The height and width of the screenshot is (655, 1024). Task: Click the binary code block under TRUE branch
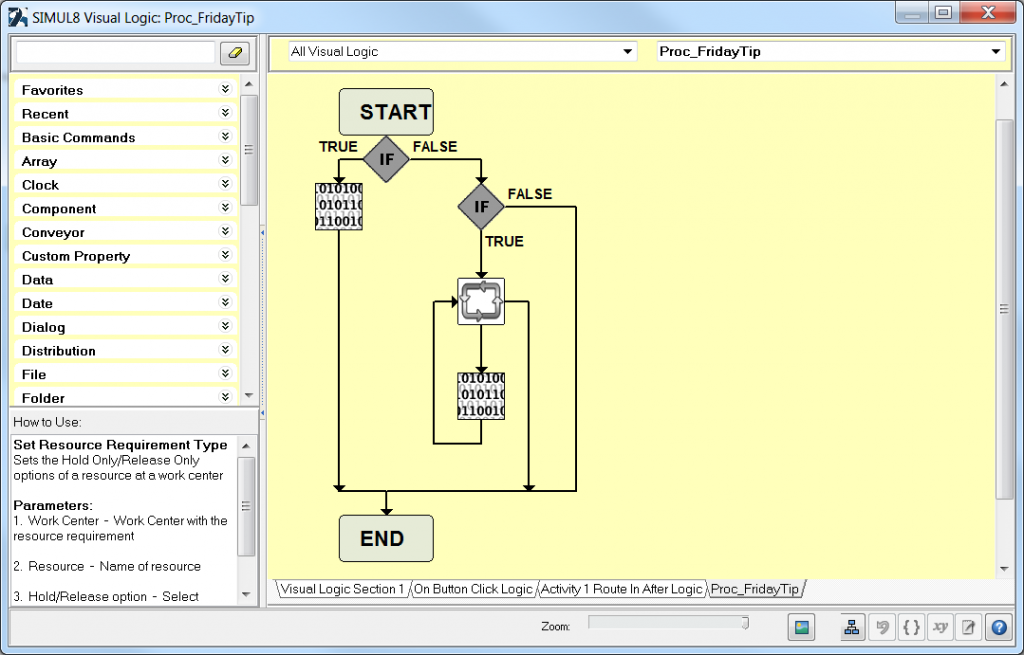pyautogui.click(x=339, y=206)
